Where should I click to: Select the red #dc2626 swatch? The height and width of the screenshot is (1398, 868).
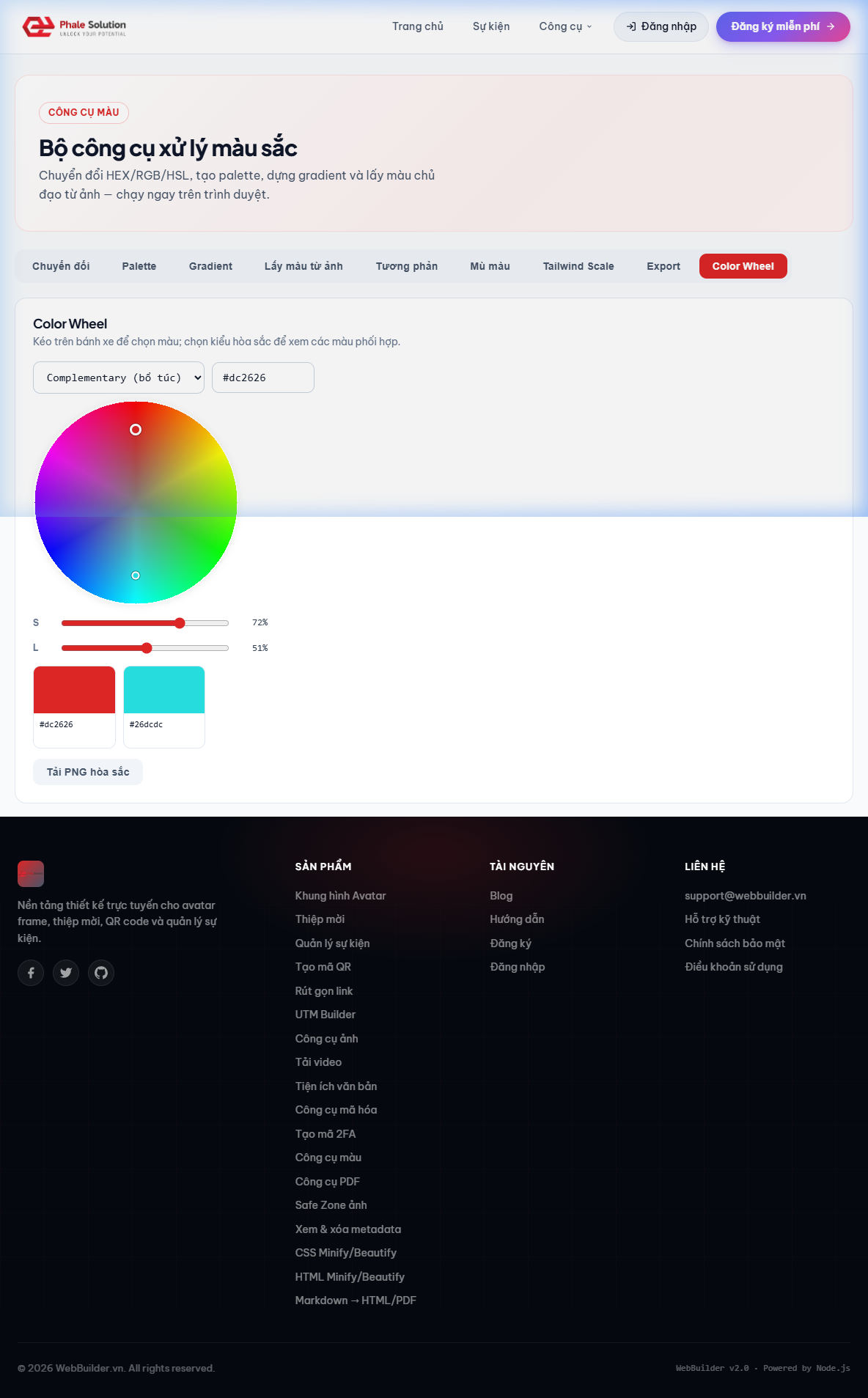click(74, 707)
